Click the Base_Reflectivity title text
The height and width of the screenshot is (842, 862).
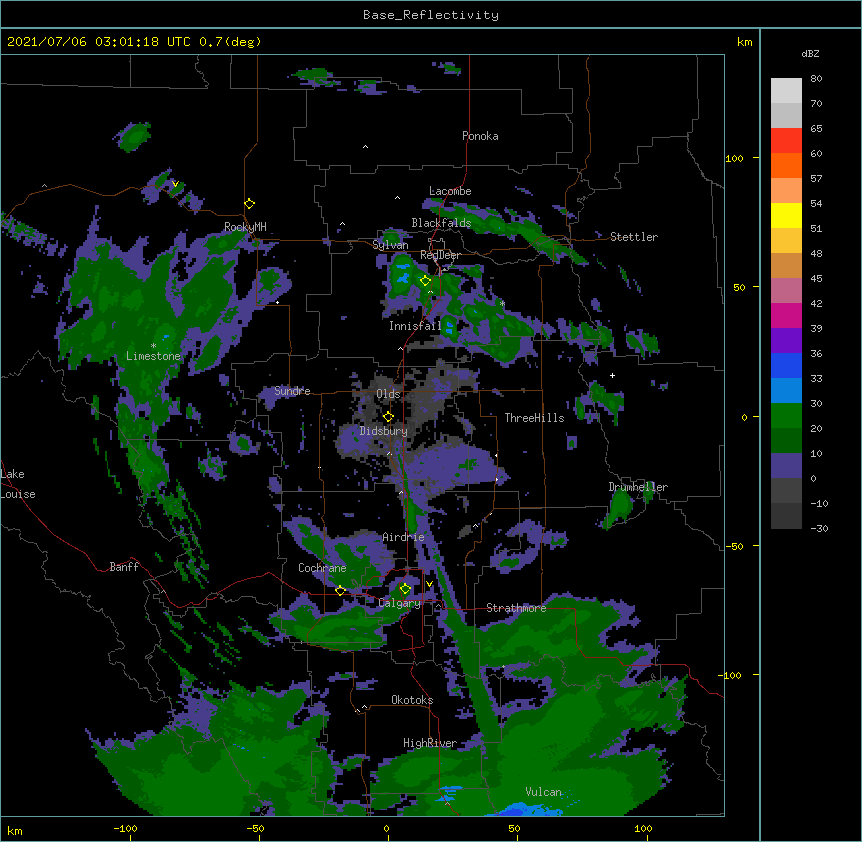pos(431,15)
